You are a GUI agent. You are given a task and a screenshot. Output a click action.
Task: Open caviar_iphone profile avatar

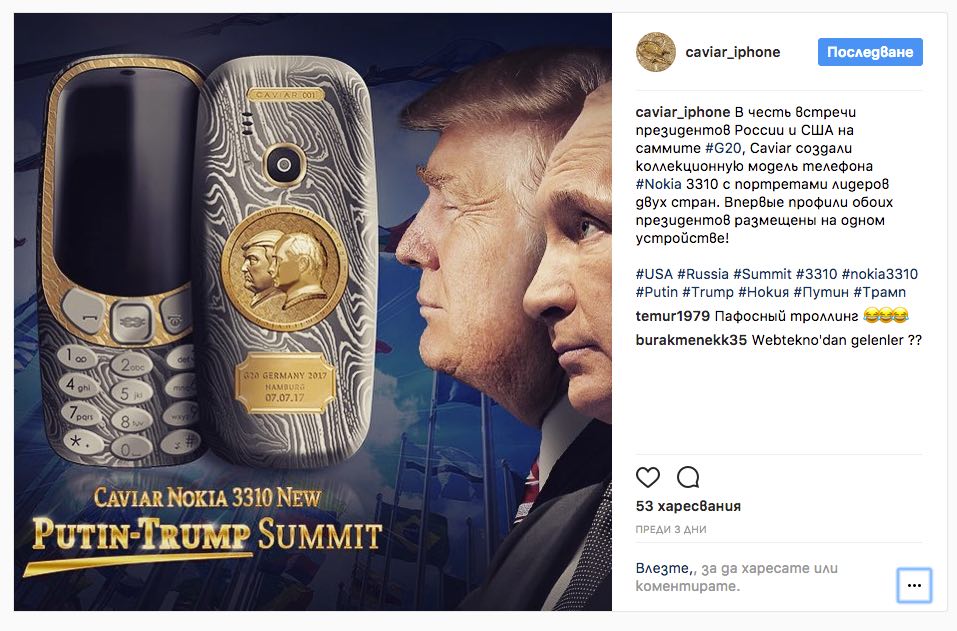pos(655,52)
